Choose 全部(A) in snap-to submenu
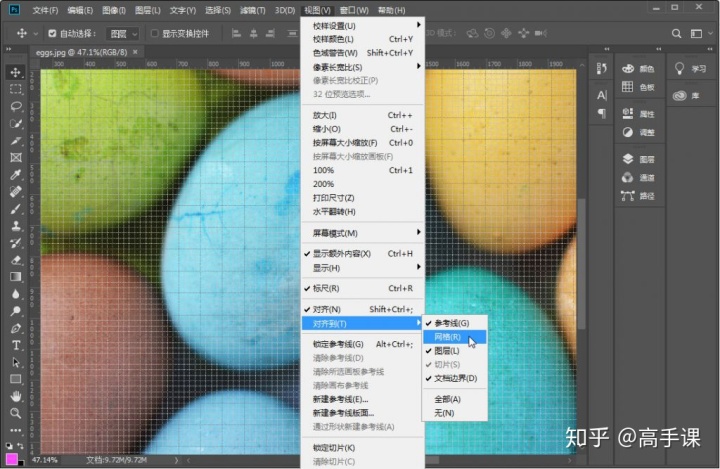This screenshot has height=469, width=720. tap(454, 399)
